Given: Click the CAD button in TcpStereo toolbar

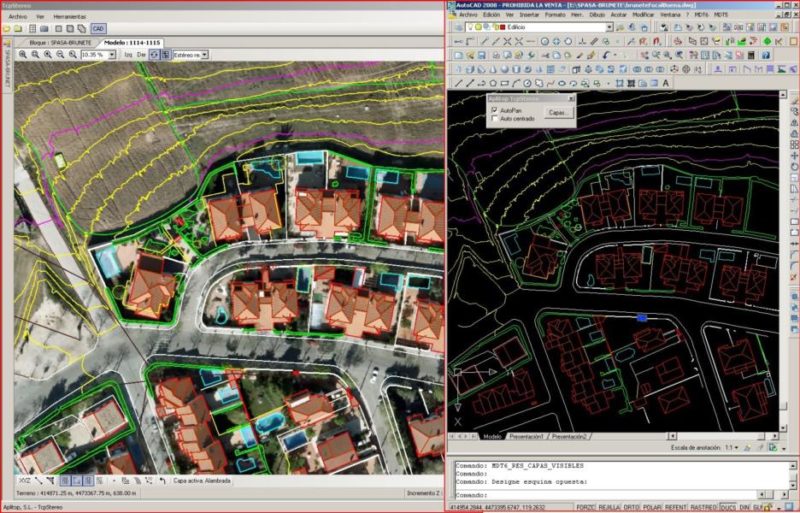Looking at the screenshot, I should click(x=97, y=29).
